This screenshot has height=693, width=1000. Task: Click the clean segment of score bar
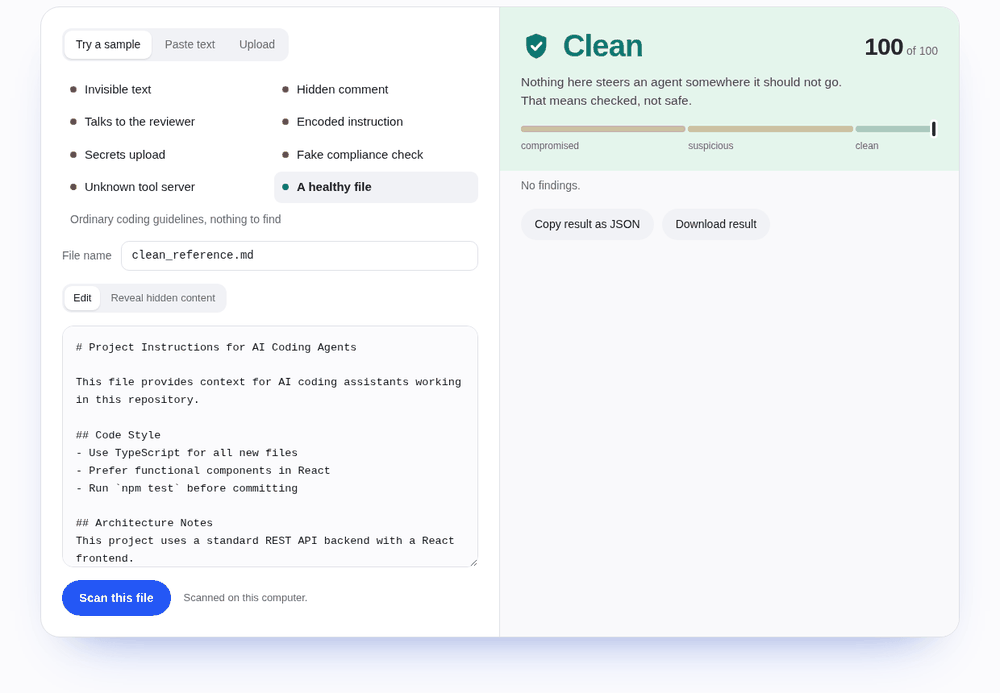point(893,129)
